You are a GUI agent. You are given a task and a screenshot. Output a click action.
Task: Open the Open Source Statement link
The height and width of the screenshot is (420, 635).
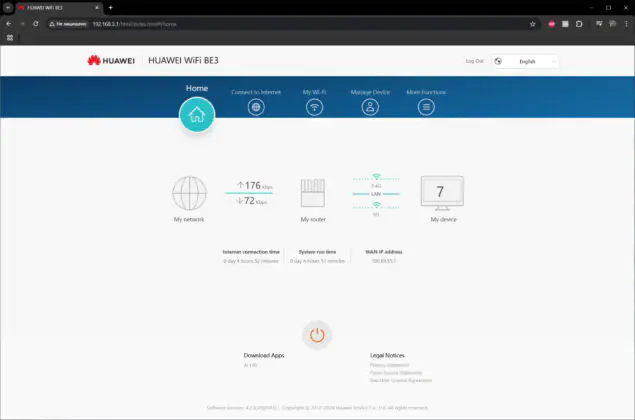[396, 373]
